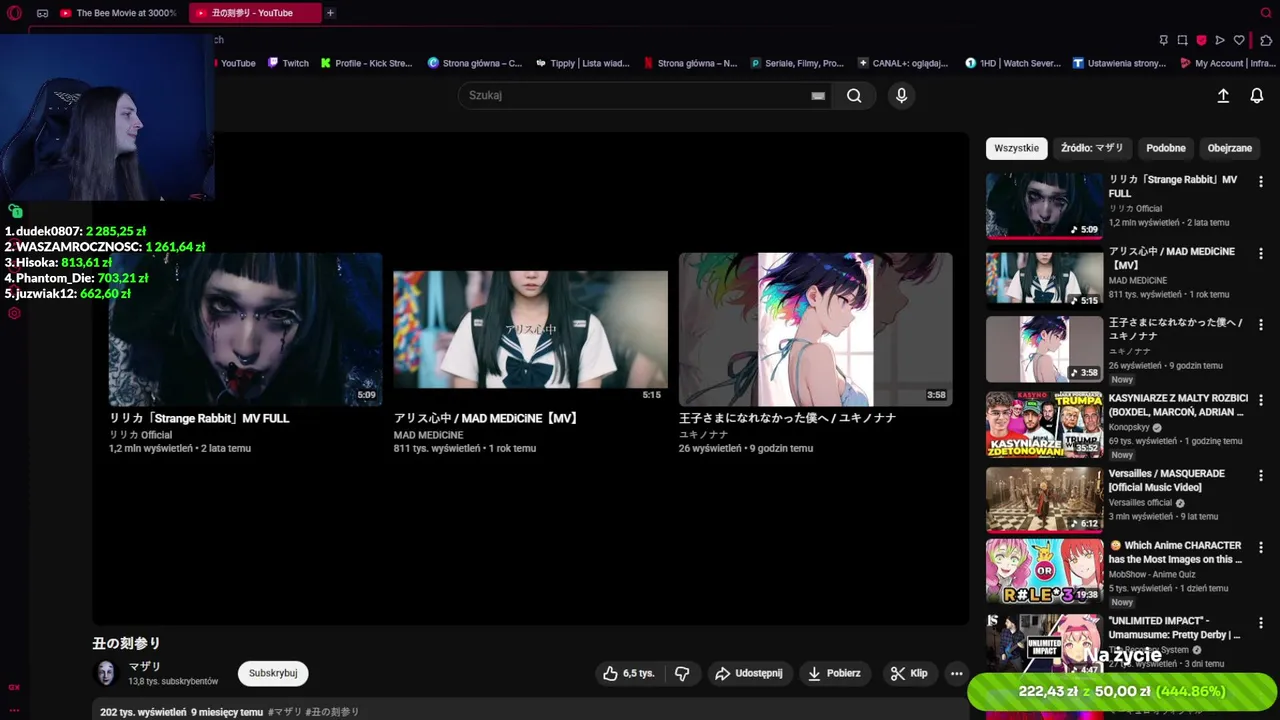This screenshot has width=1280, height=720.
Task: Click the Opera tab search magnifier icon
Action: [1266, 13]
